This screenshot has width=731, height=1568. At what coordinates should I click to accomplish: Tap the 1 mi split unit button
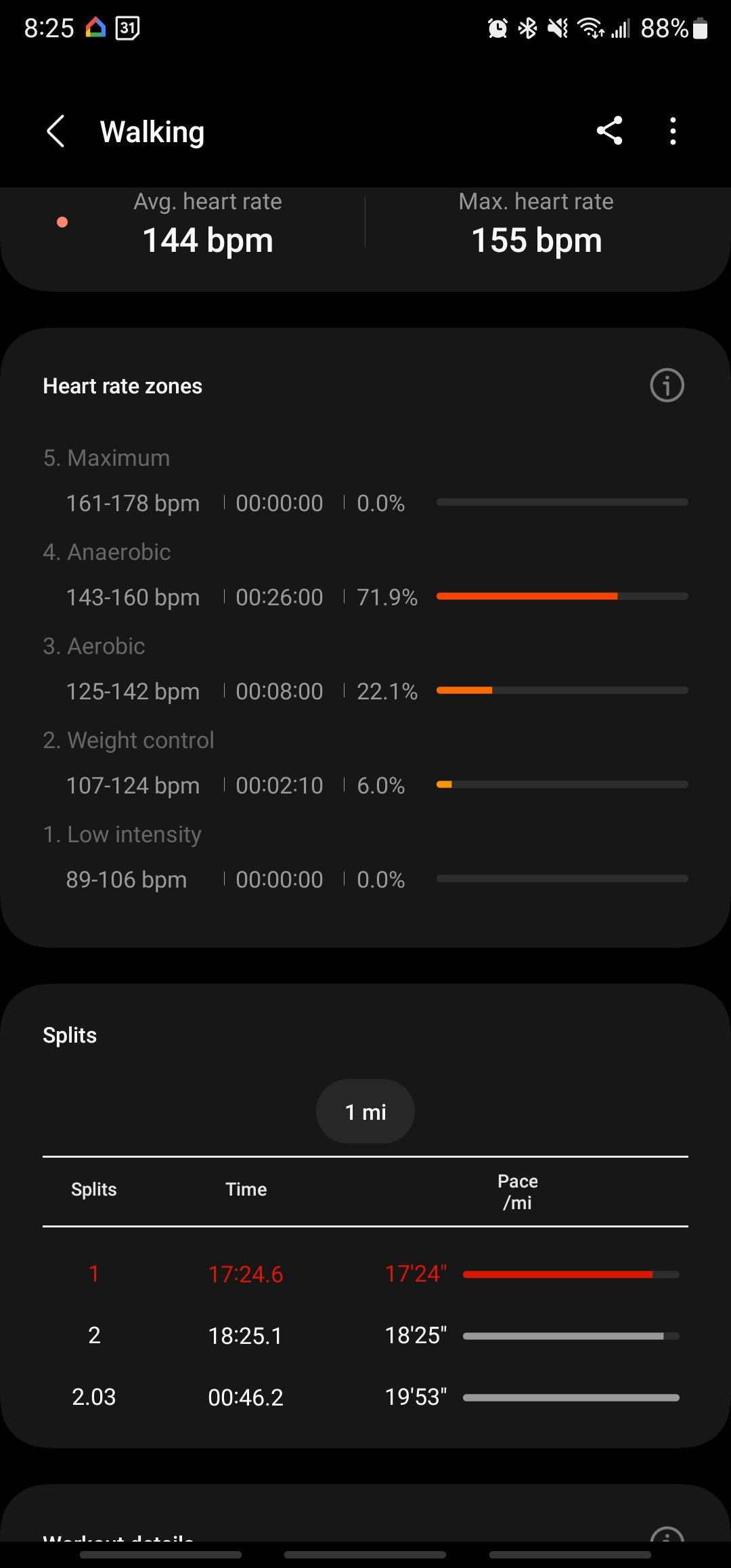[x=365, y=1112]
